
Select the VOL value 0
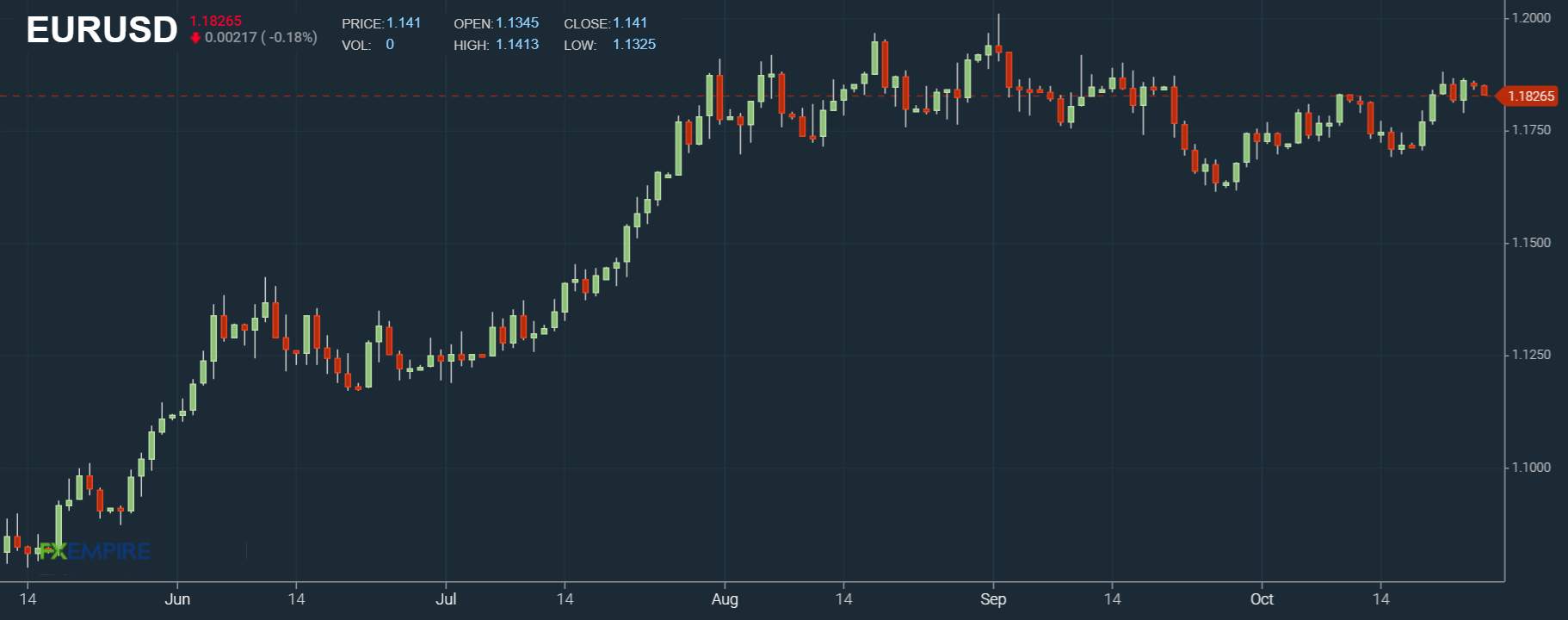point(390,44)
